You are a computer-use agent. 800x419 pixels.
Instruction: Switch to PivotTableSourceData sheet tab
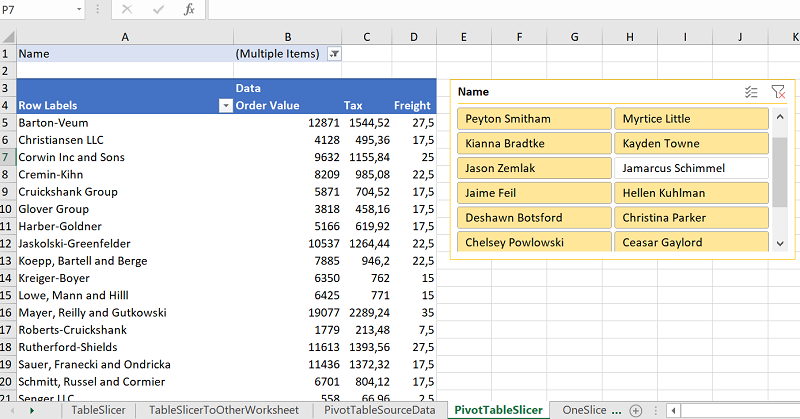pyautogui.click(x=380, y=410)
